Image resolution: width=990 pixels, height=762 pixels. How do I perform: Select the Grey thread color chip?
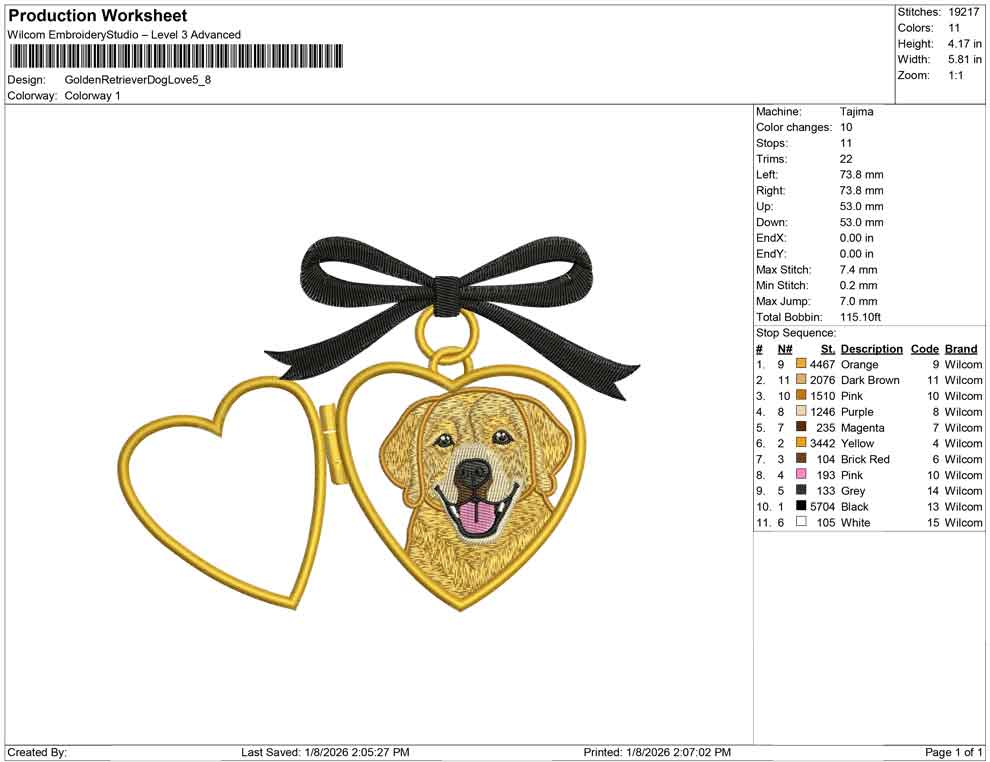tap(798, 491)
